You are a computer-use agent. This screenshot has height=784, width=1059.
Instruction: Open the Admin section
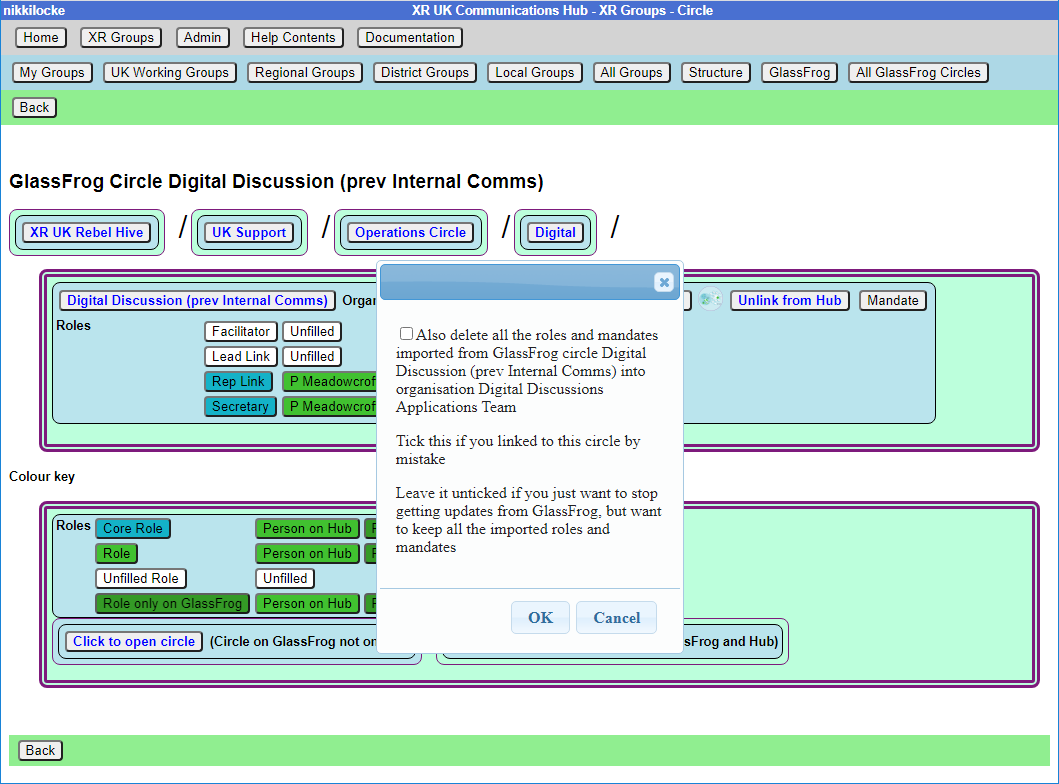pyautogui.click(x=203, y=38)
